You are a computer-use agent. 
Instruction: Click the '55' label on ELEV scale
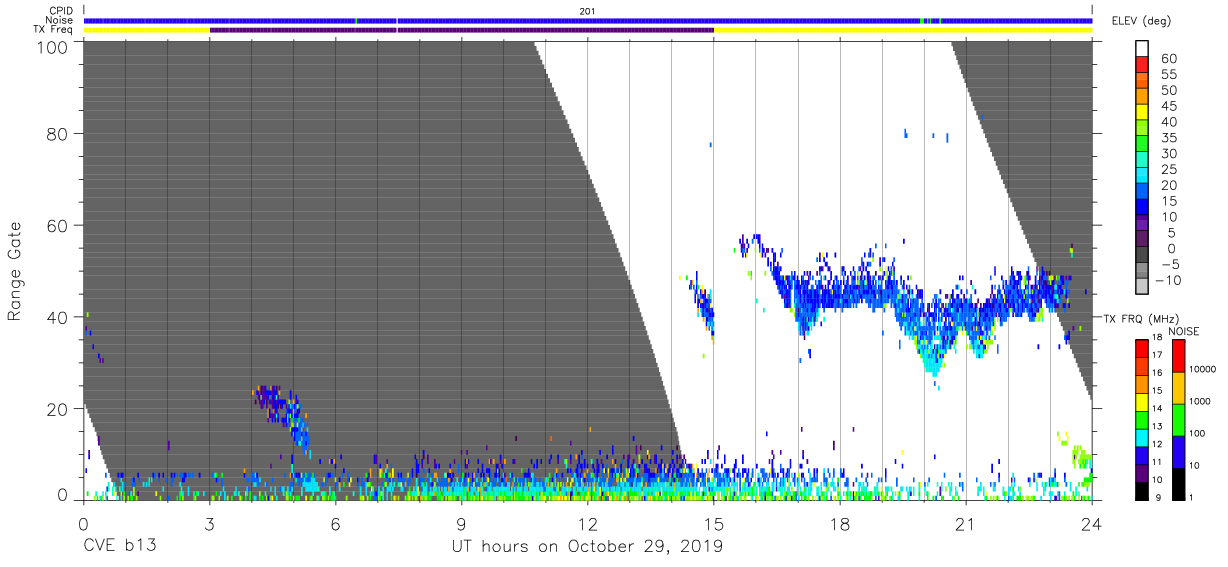point(1170,74)
